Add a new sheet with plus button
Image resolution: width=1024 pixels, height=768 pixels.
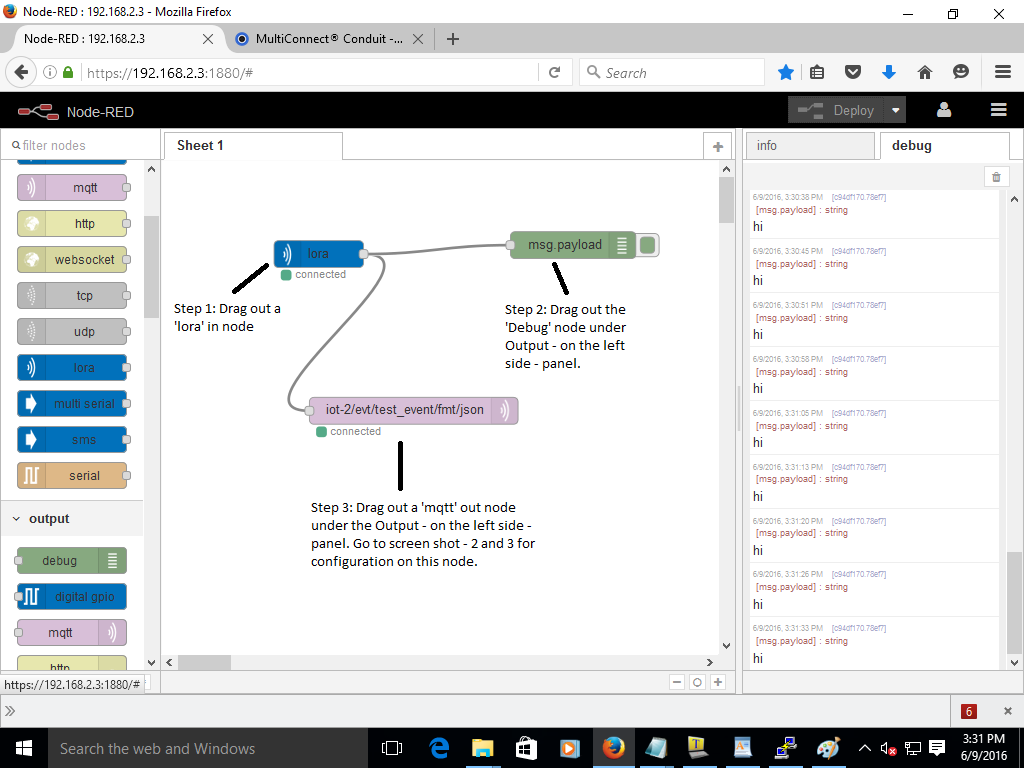coord(717,146)
